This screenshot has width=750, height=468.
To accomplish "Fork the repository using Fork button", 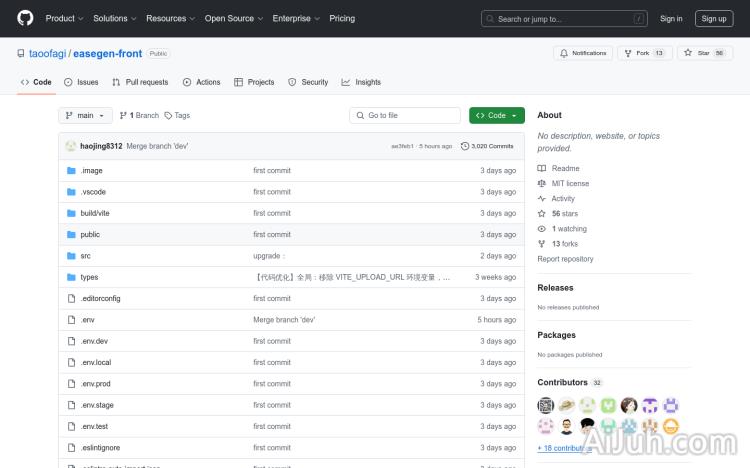I will [636, 53].
